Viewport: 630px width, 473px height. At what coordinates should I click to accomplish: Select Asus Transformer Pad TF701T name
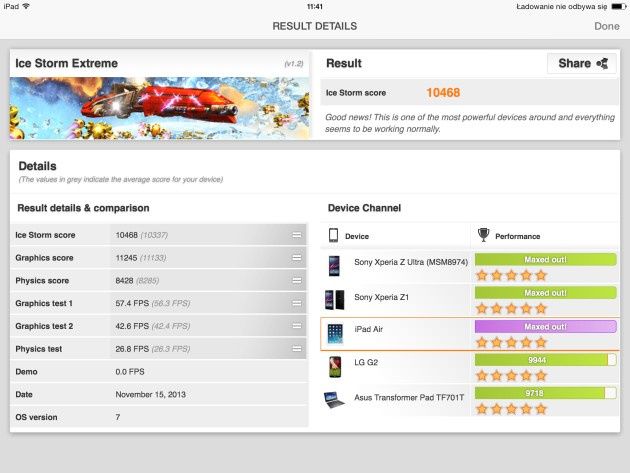409,397
